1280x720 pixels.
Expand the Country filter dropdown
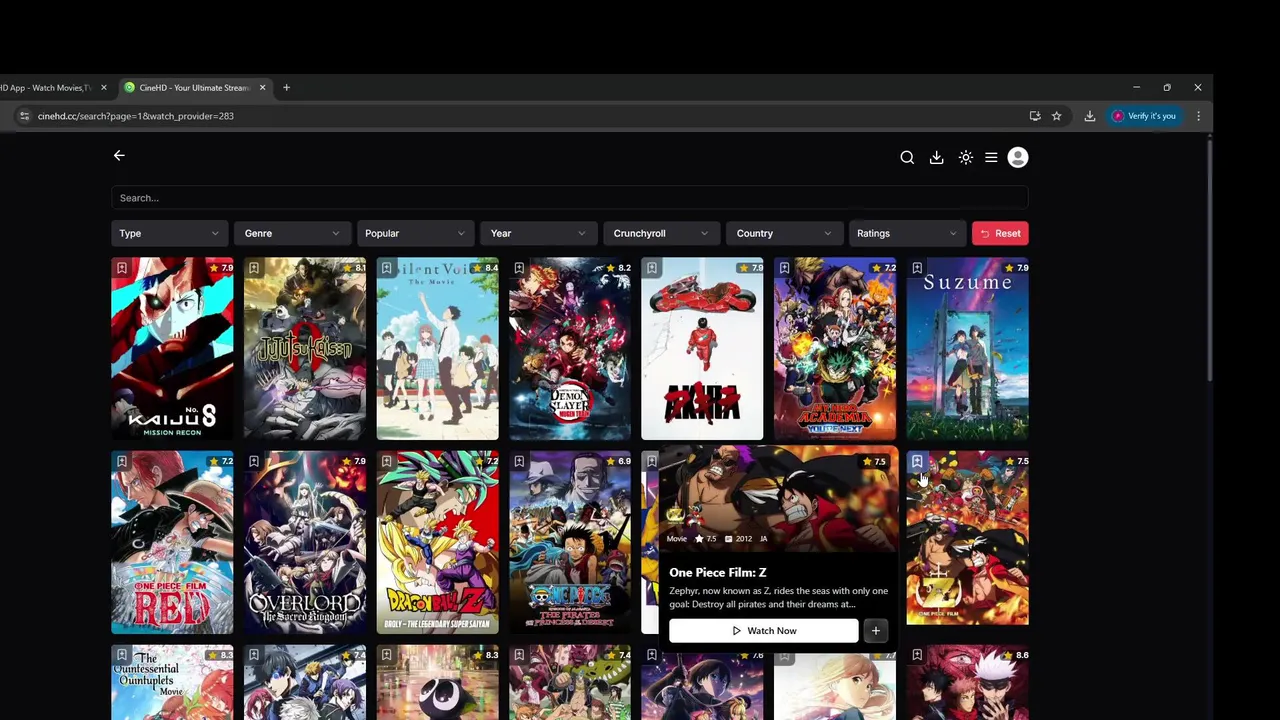(783, 233)
